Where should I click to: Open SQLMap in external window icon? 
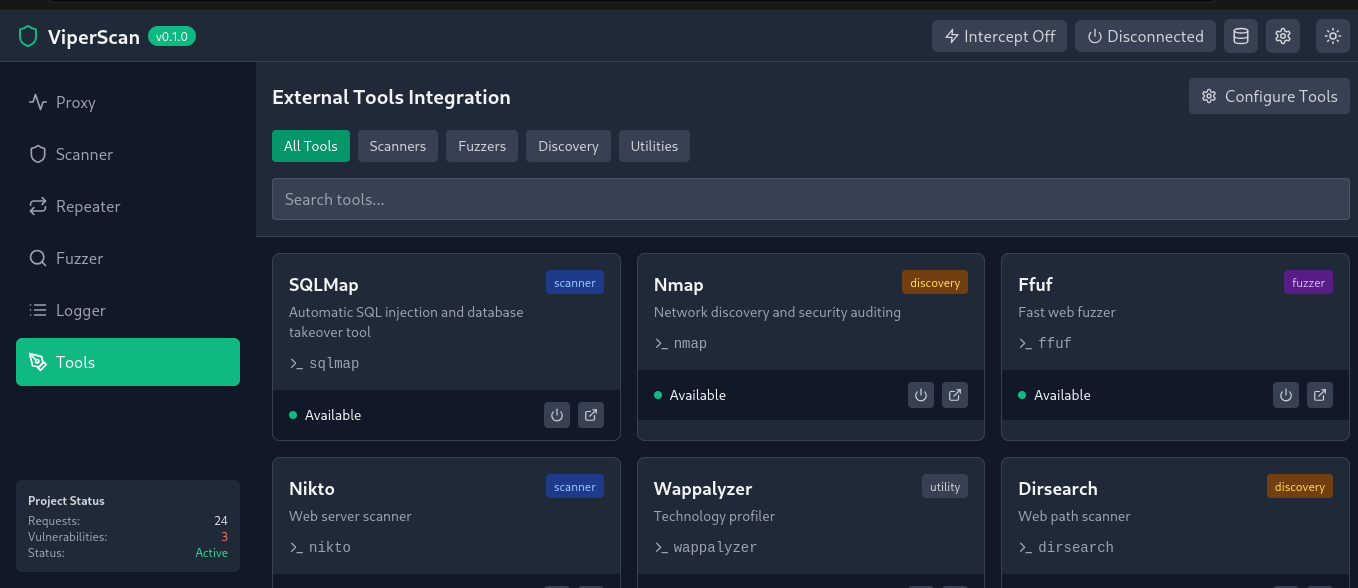591,415
